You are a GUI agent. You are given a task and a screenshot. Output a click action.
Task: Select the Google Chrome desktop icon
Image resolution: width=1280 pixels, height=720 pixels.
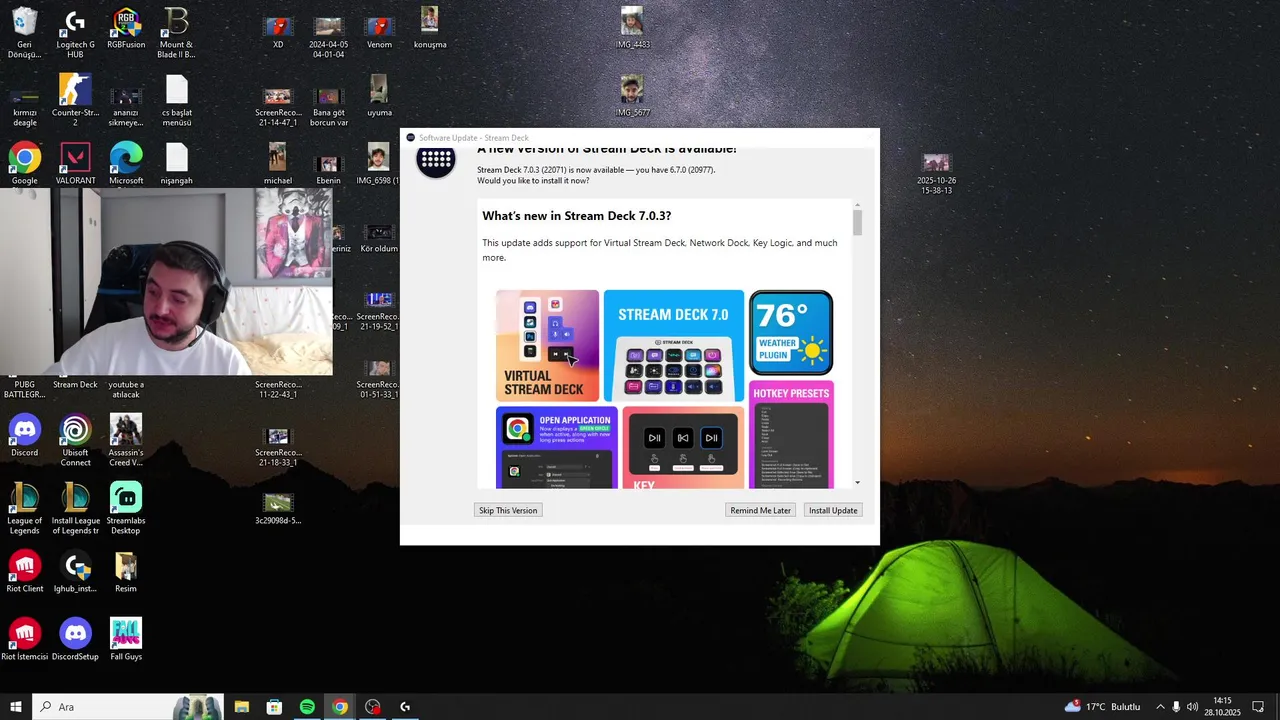coord(25,164)
